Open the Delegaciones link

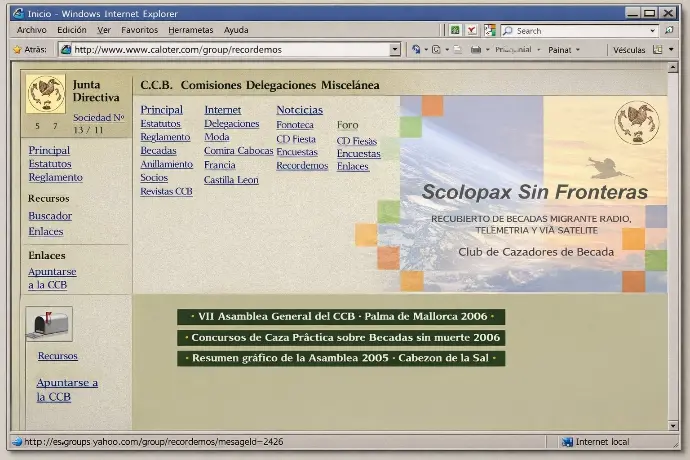[x=231, y=124]
